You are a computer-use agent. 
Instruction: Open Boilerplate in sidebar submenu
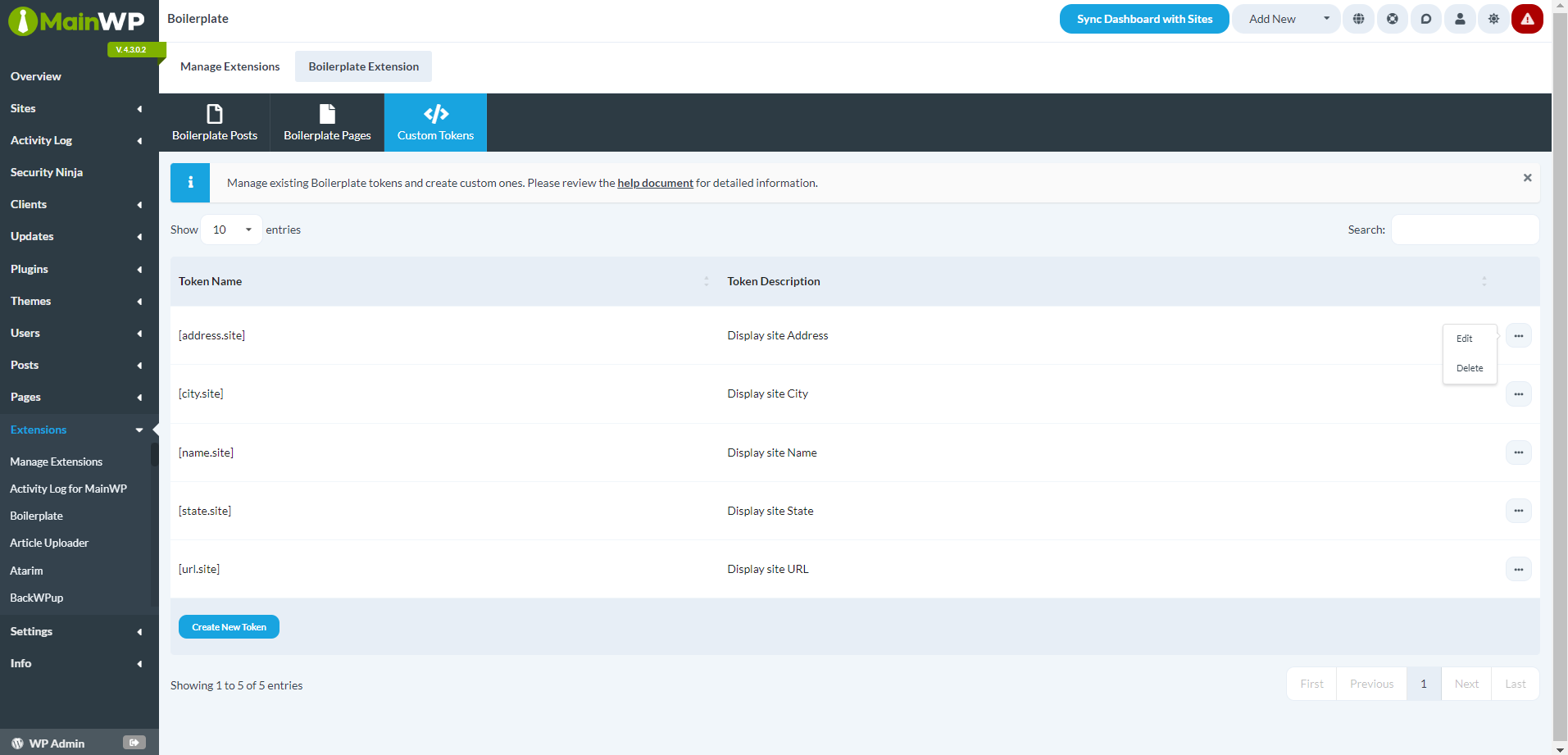[x=36, y=516]
